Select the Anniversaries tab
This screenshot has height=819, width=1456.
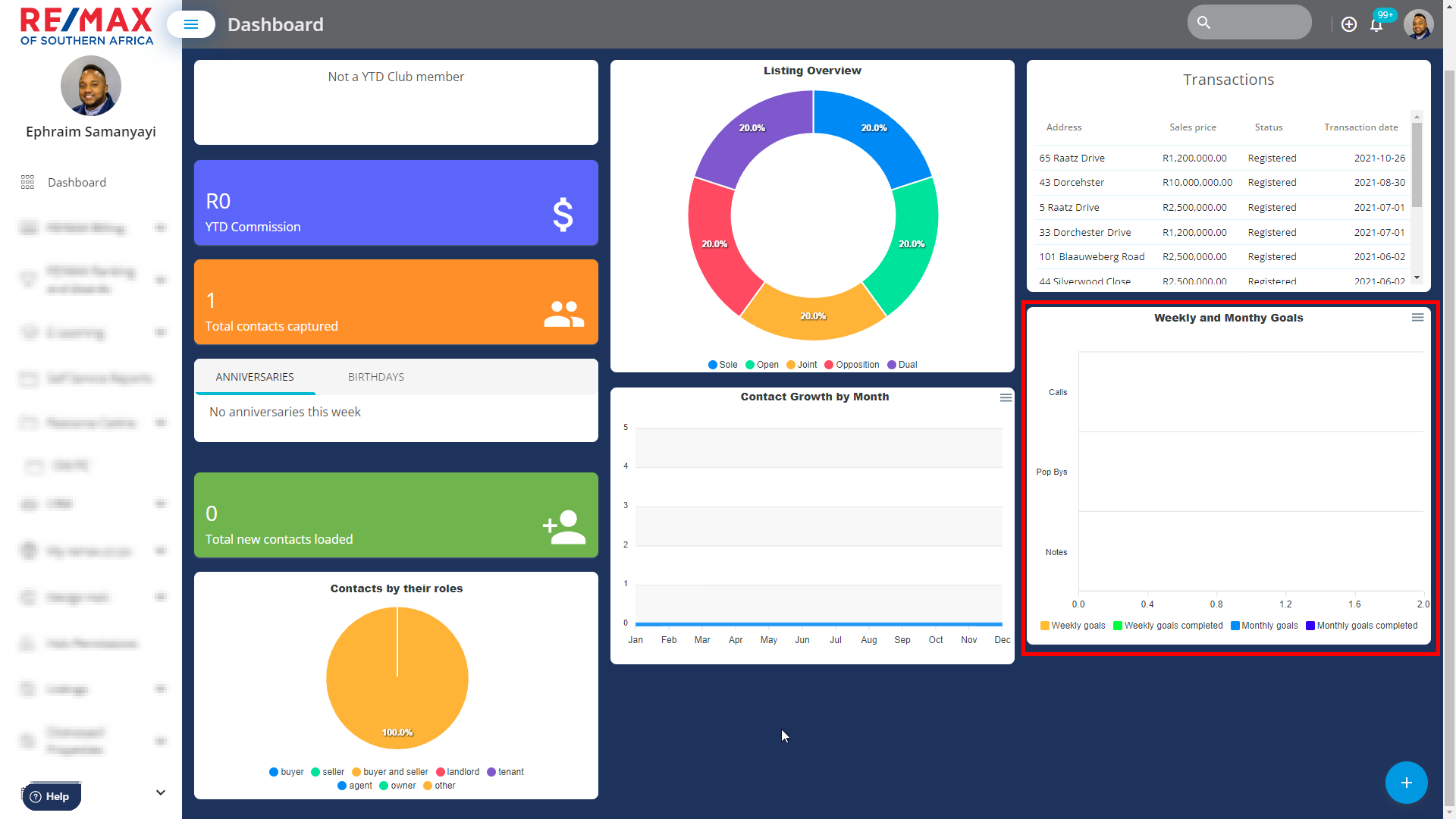(x=255, y=377)
